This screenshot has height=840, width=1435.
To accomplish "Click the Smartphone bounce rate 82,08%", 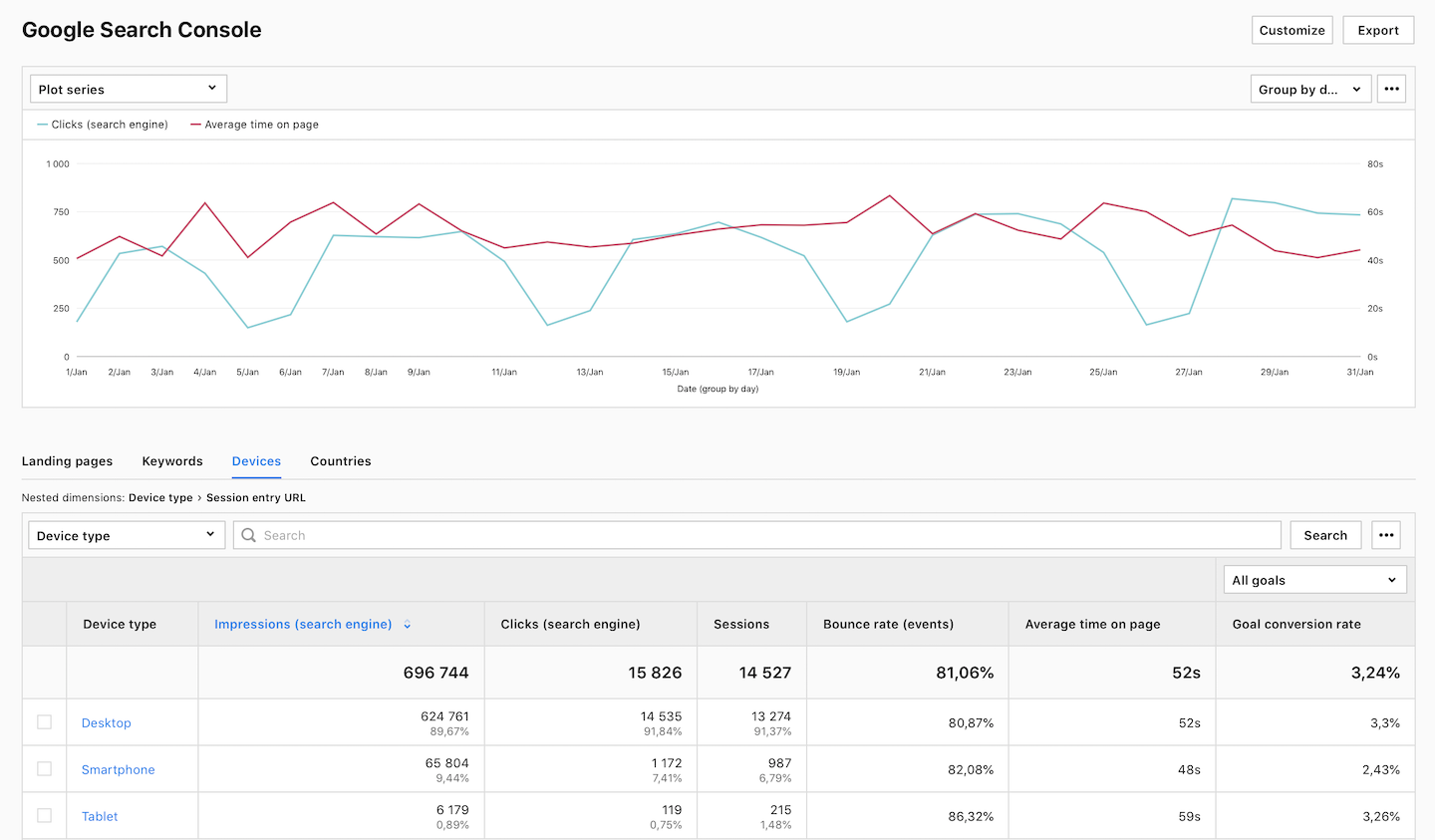I will [x=971, y=770].
